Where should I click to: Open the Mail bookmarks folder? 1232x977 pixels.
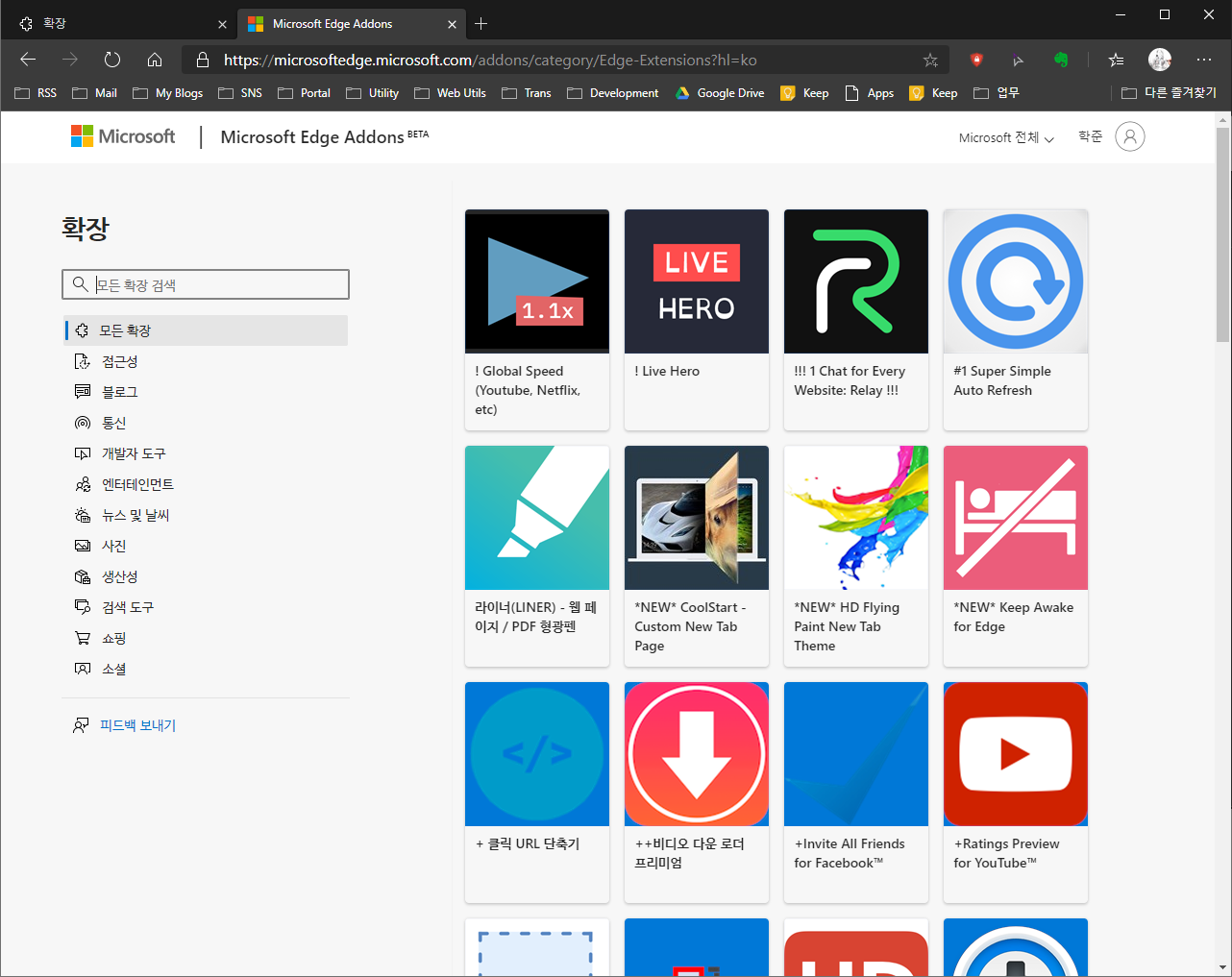[94, 93]
